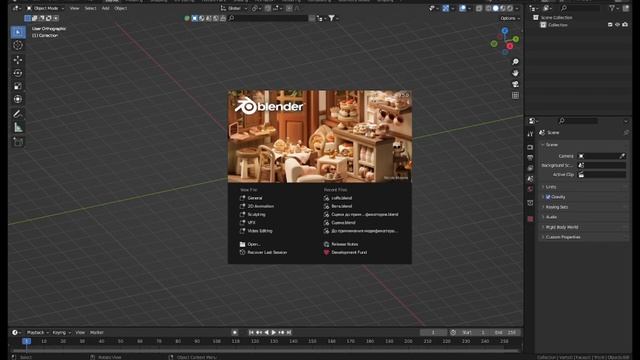Toggle X-ray view button
This screenshot has width=640, height=360.
479,8
